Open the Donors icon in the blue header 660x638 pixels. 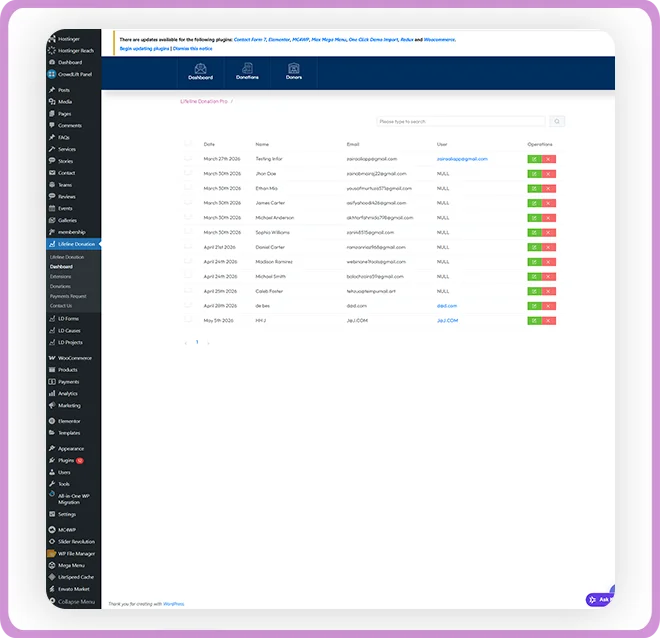pyautogui.click(x=294, y=72)
